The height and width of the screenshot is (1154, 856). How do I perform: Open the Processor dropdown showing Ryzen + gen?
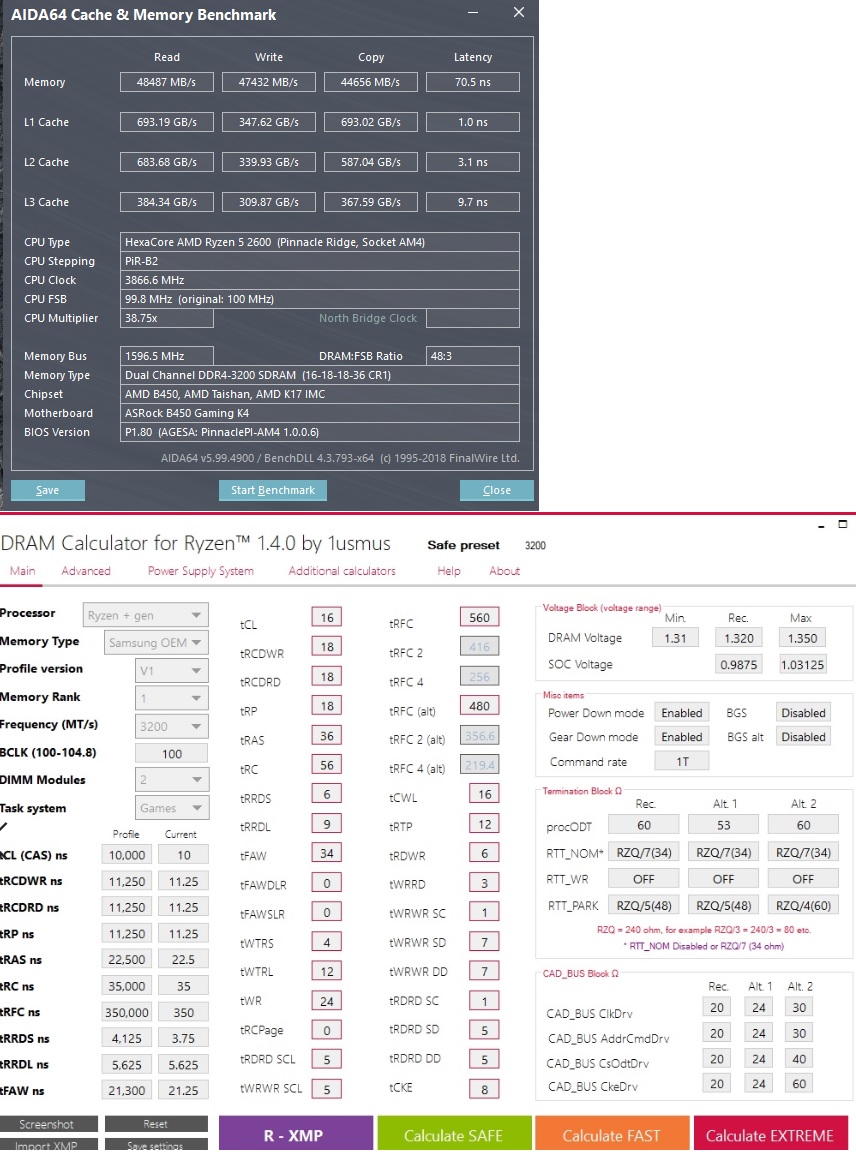(x=144, y=615)
